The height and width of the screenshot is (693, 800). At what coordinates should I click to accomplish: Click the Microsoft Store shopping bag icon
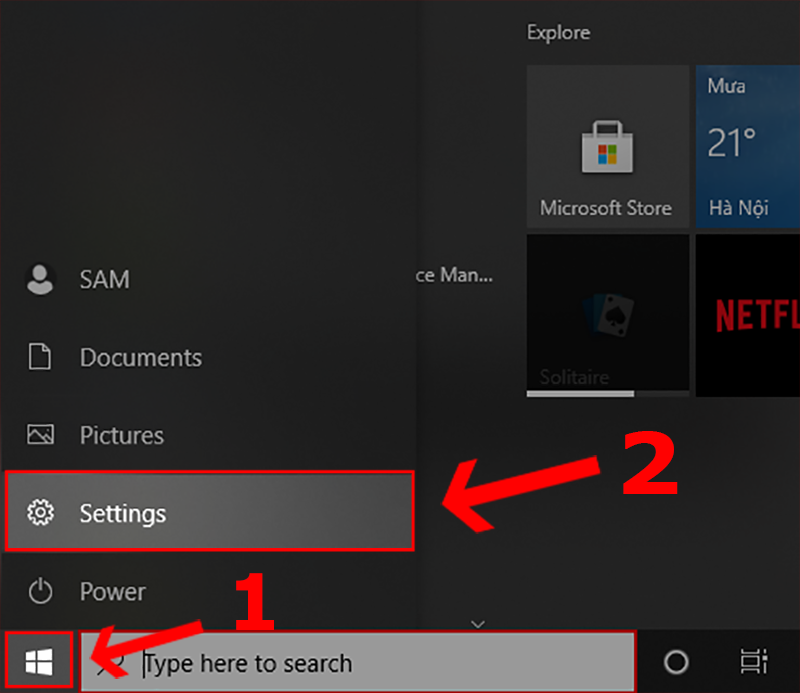[607, 145]
